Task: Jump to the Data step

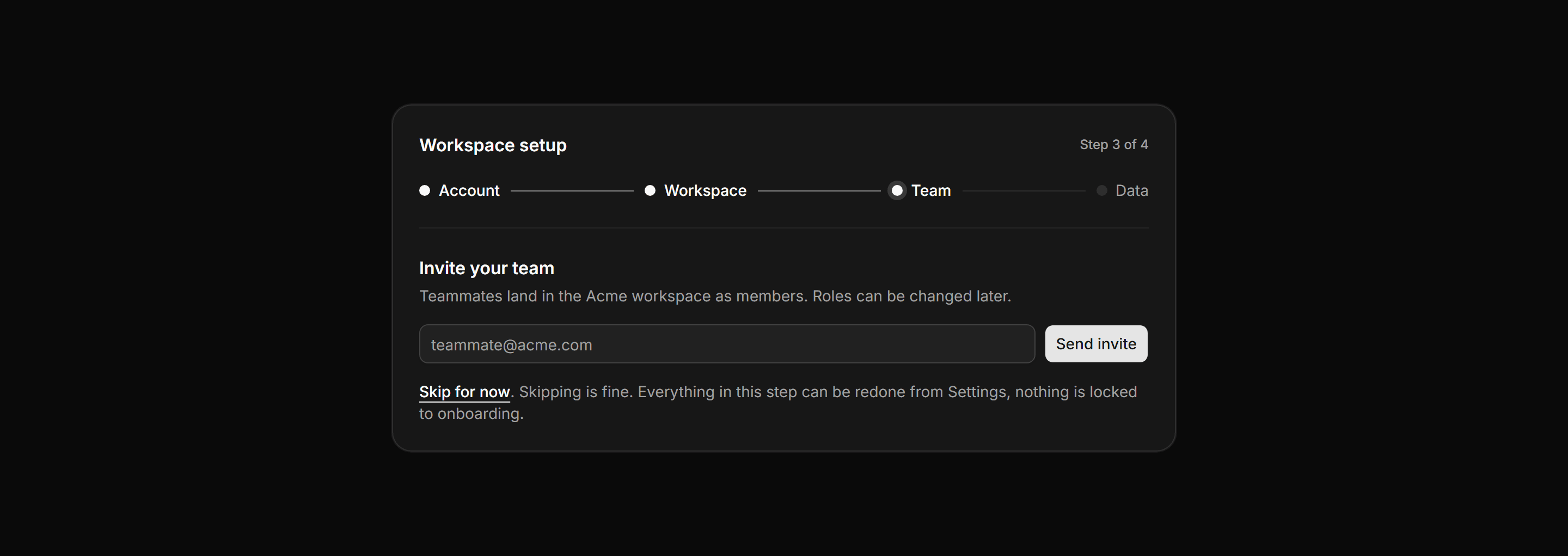Action: pyautogui.click(x=1123, y=190)
